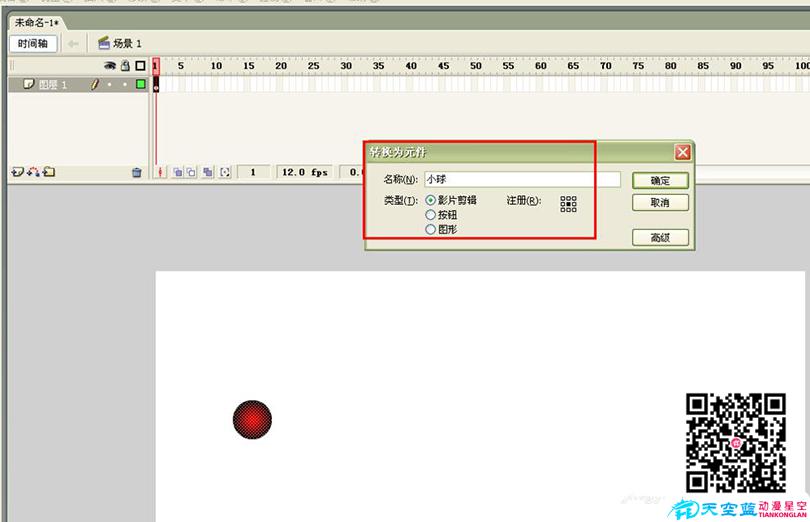Select 影片剪辑 radio option
The image size is (810, 522).
point(430,200)
